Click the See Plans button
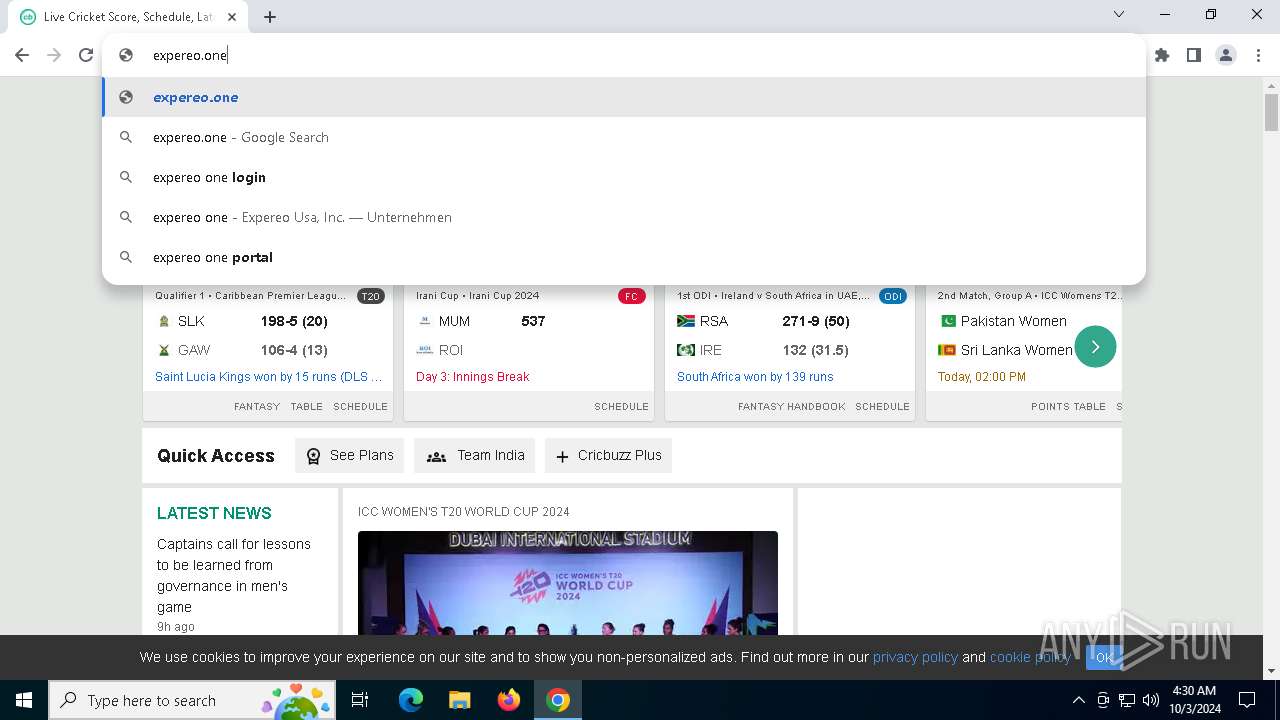Image resolution: width=1280 pixels, height=720 pixels. click(x=349, y=455)
